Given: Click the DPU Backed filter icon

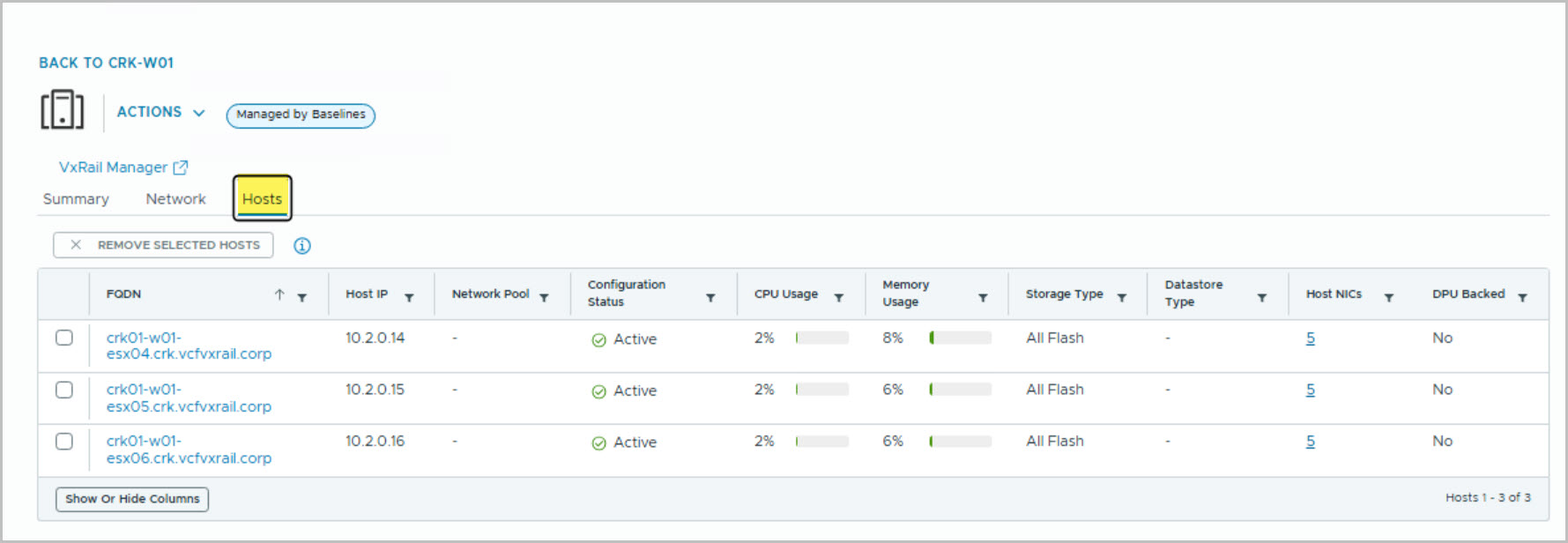Looking at the screenshot, I should (x=1522, y=298).
